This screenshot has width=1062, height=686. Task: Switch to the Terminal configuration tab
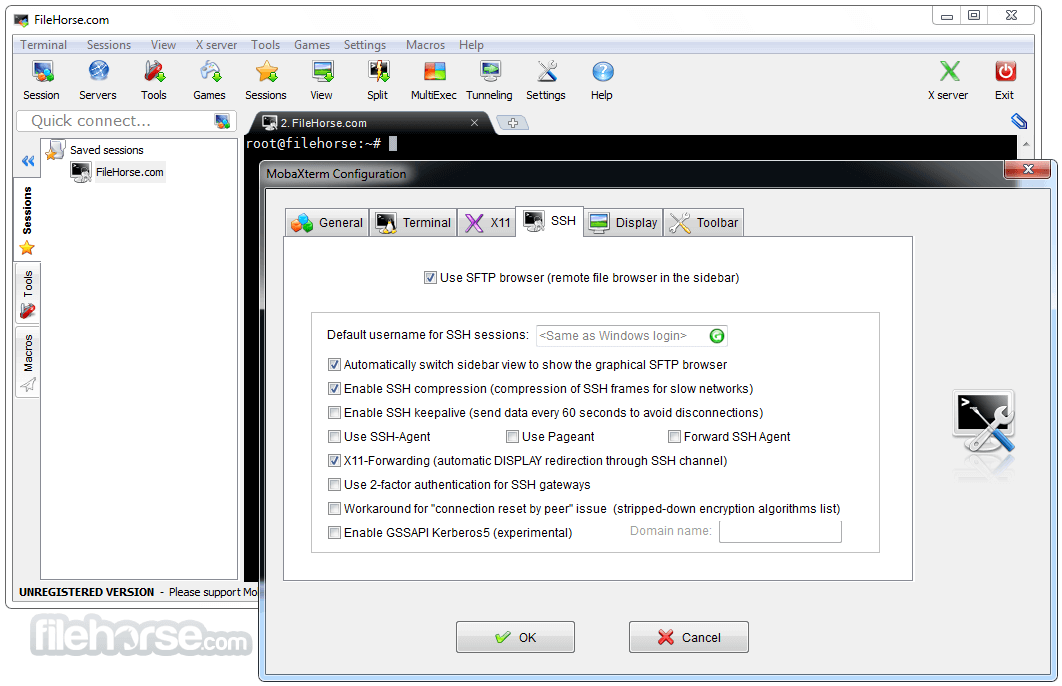click(413, 223)
